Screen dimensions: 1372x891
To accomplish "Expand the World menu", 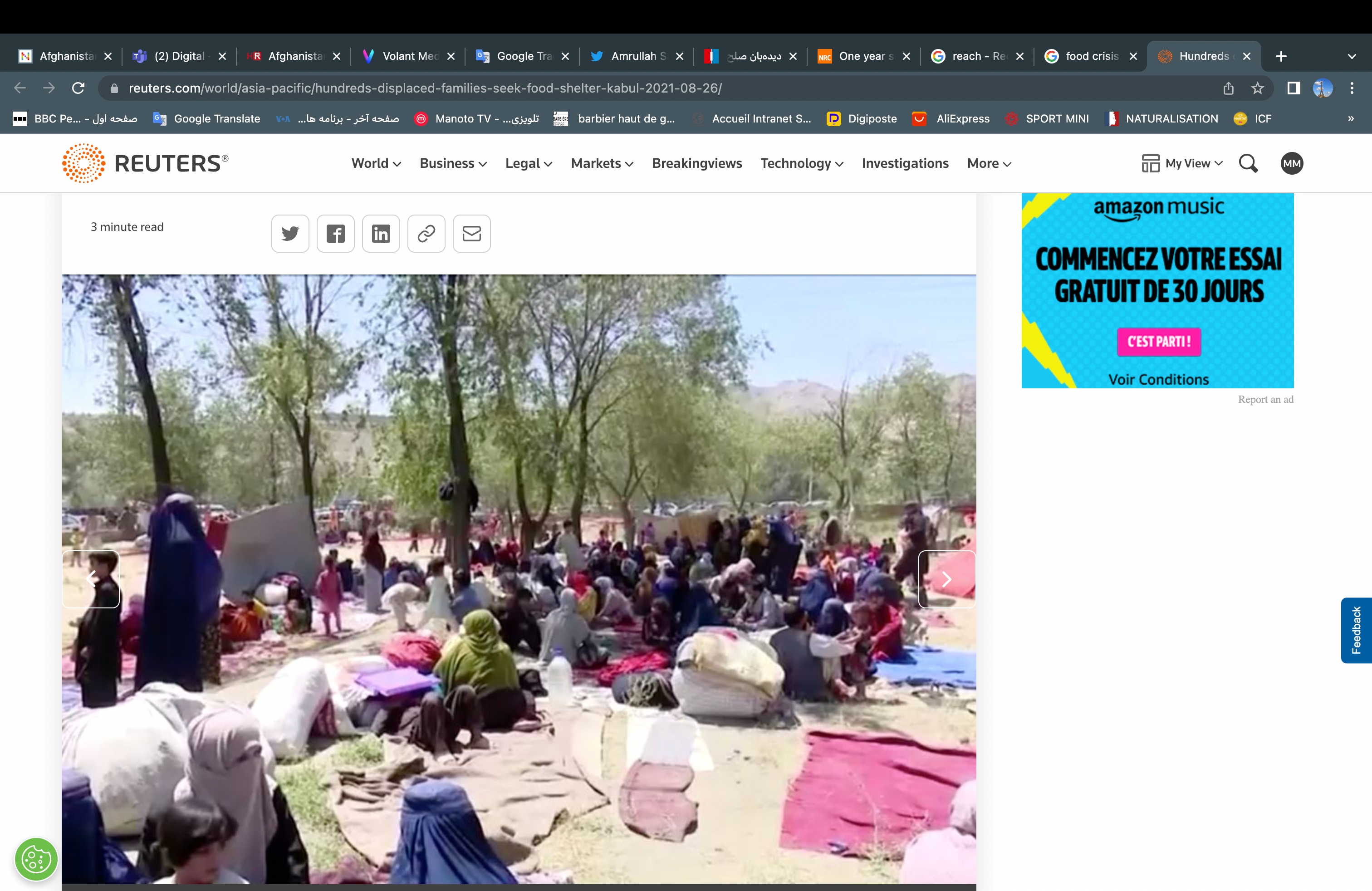I will [376, 164].
